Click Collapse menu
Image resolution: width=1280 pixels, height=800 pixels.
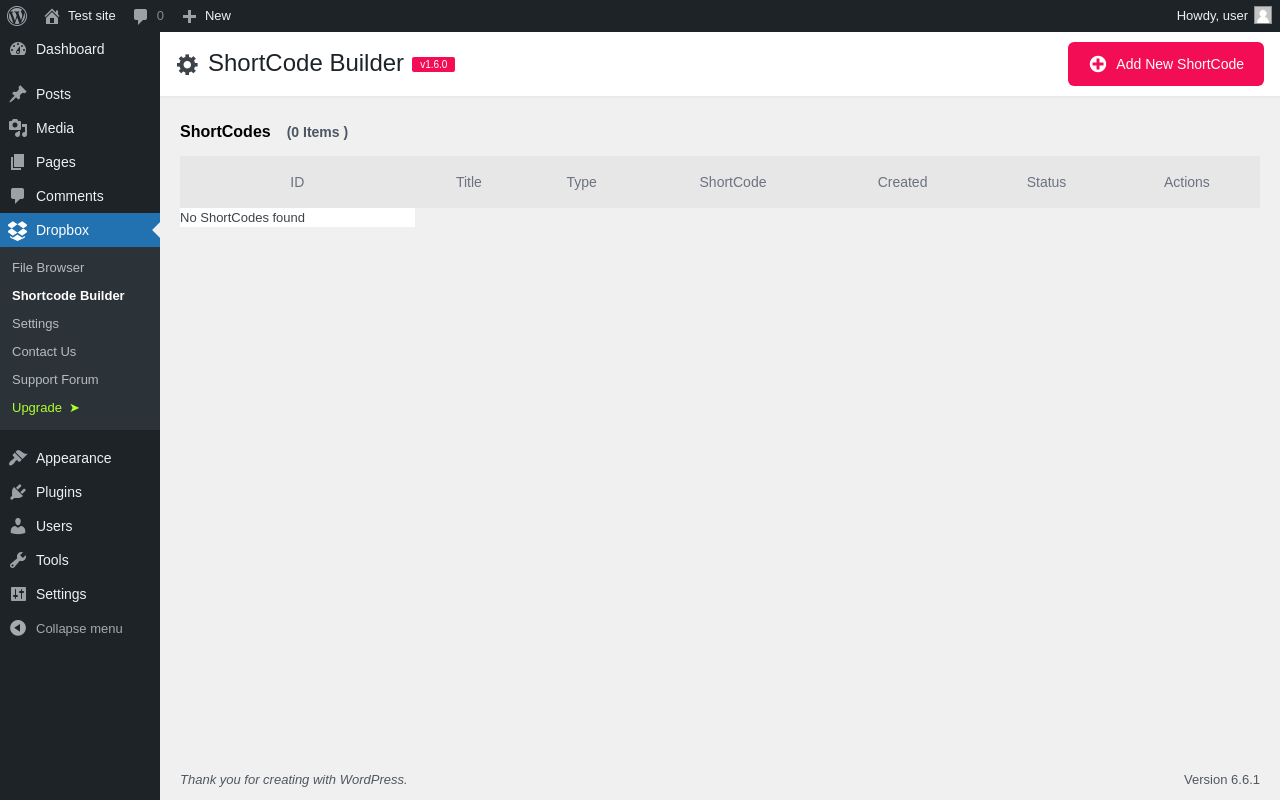pos(79,628)
